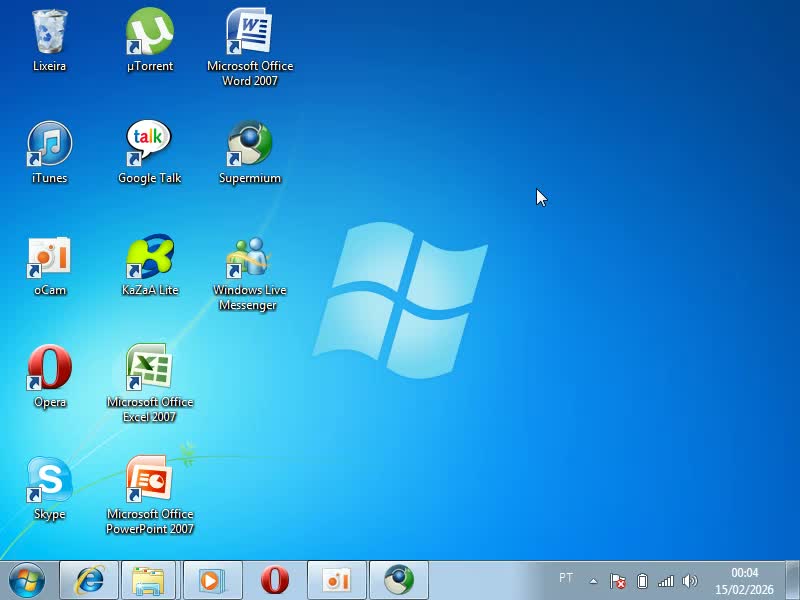Open Windows Explorer from the taskbar
Image resolution: width=800 pixels, height=600 pixels.
pos(149,580)
